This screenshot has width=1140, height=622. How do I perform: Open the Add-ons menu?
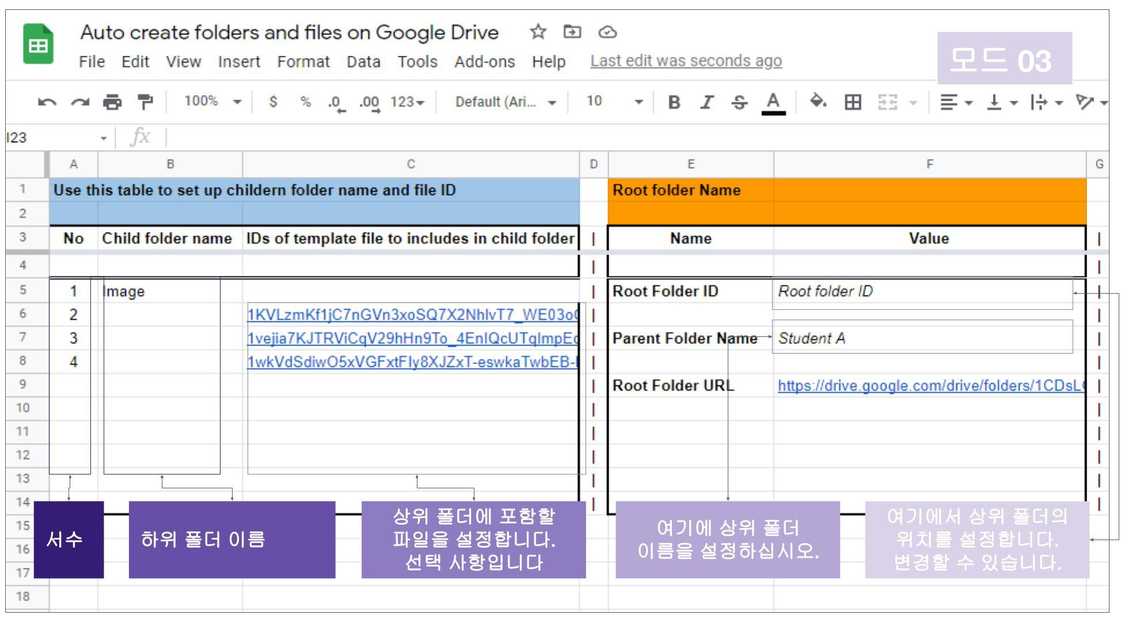pos(484,62)
